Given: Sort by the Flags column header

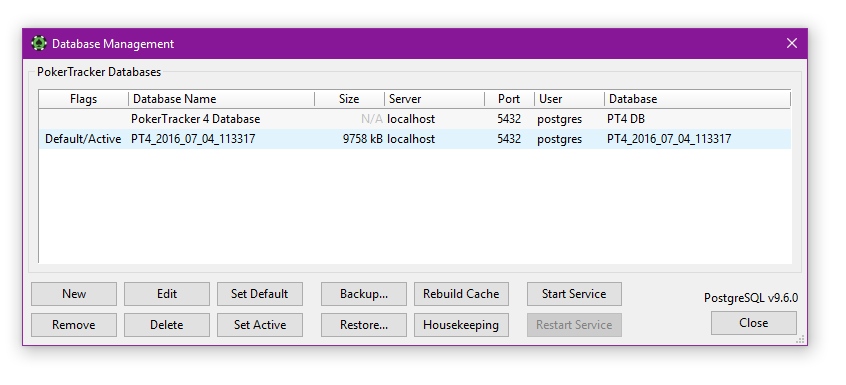Looking at the screenshot, I should tap(84, 99).
